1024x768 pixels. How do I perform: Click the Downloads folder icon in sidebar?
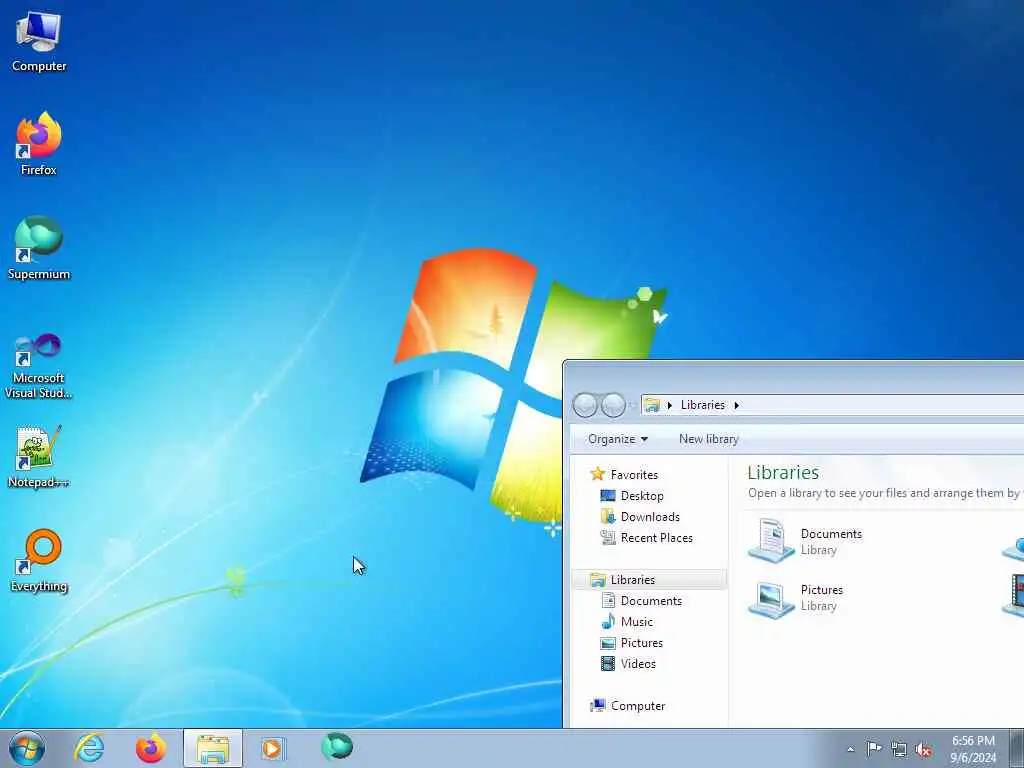[608, 517]
